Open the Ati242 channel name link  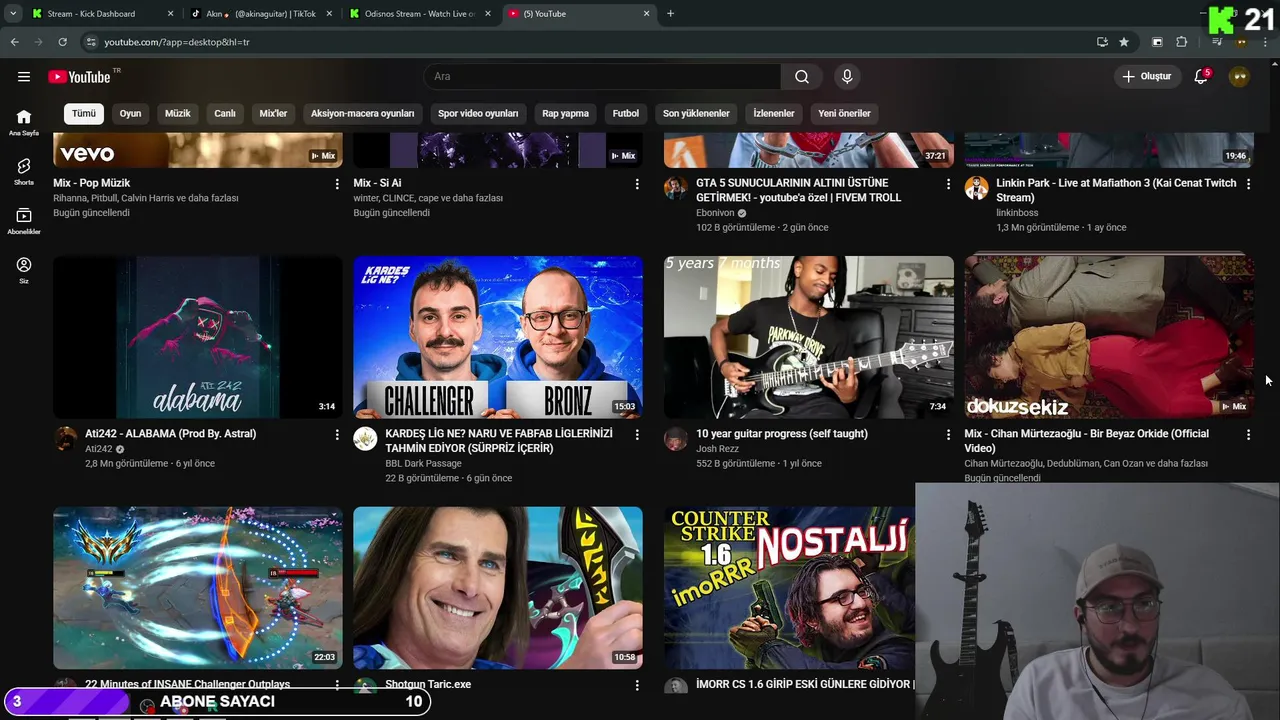pos(99,449)
